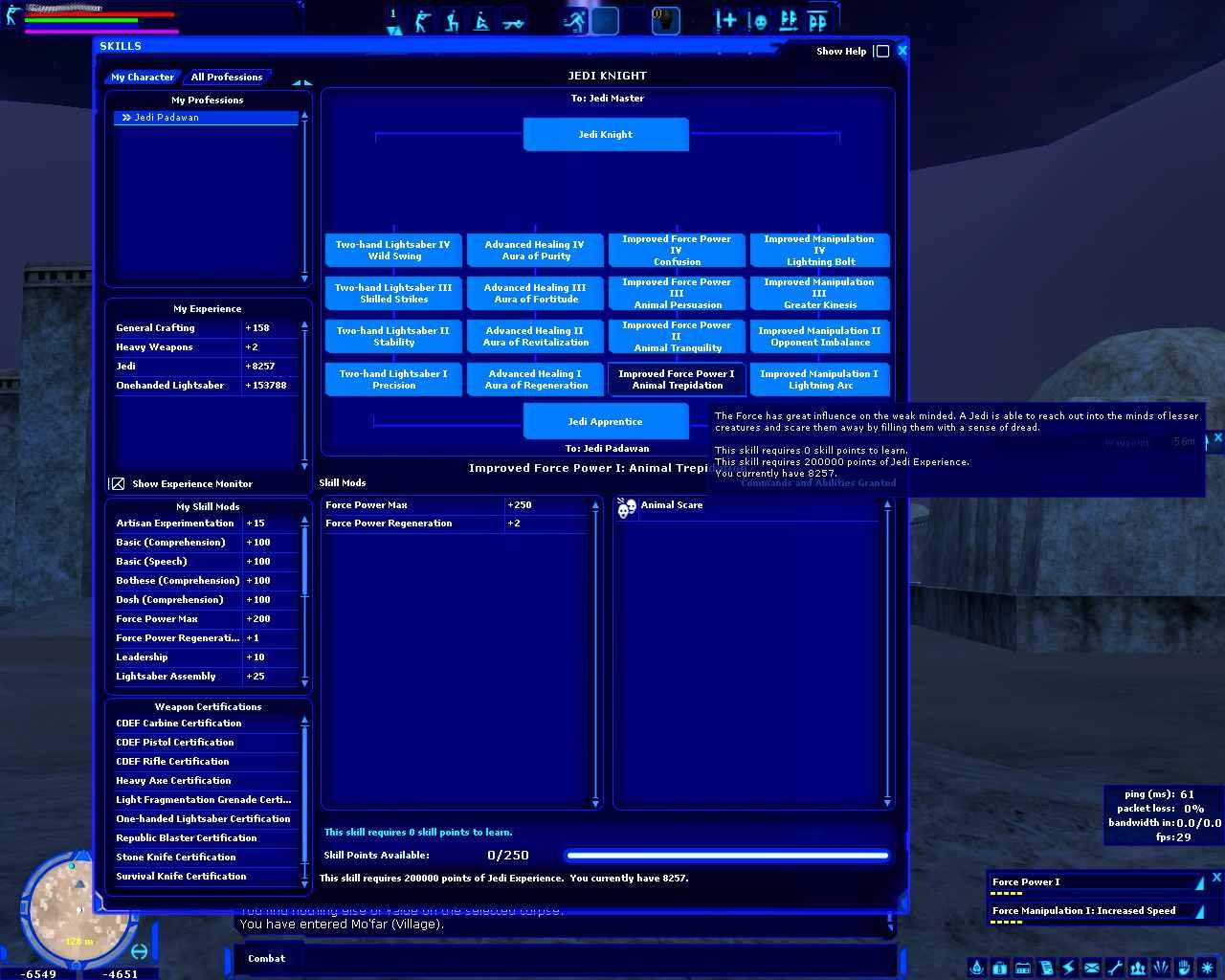
Task: Select Two-hand Lightsaber IV Wild Swing
Action: point(393,251)
